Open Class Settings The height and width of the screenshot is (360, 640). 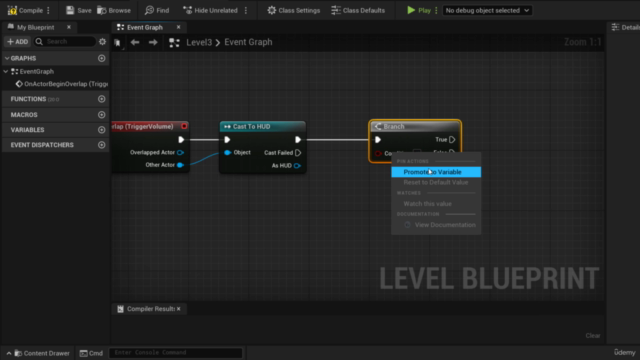293,10
